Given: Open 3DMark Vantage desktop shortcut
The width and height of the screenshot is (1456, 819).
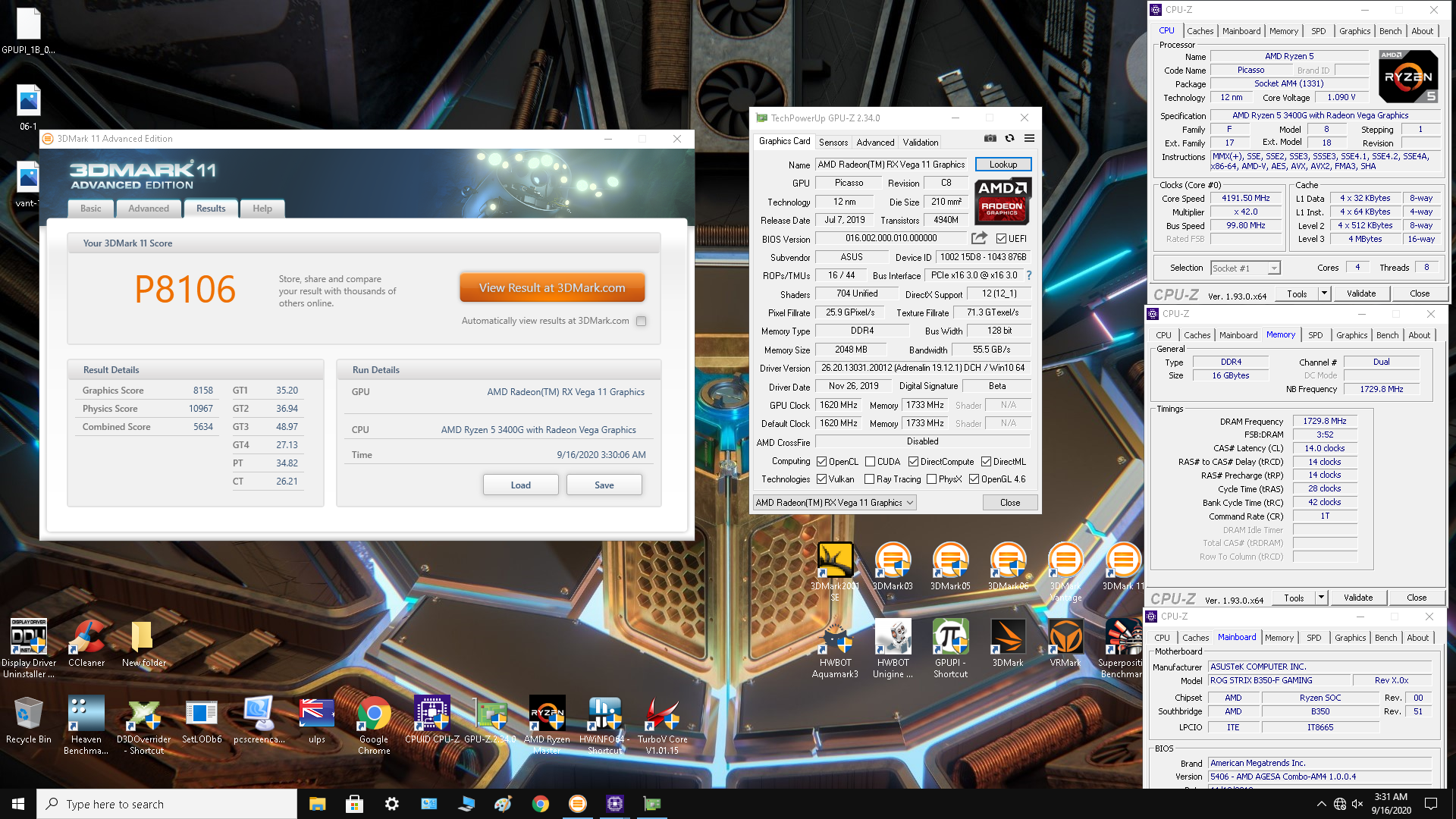Looking at the screenshot, I should (x=1065, y=572).
